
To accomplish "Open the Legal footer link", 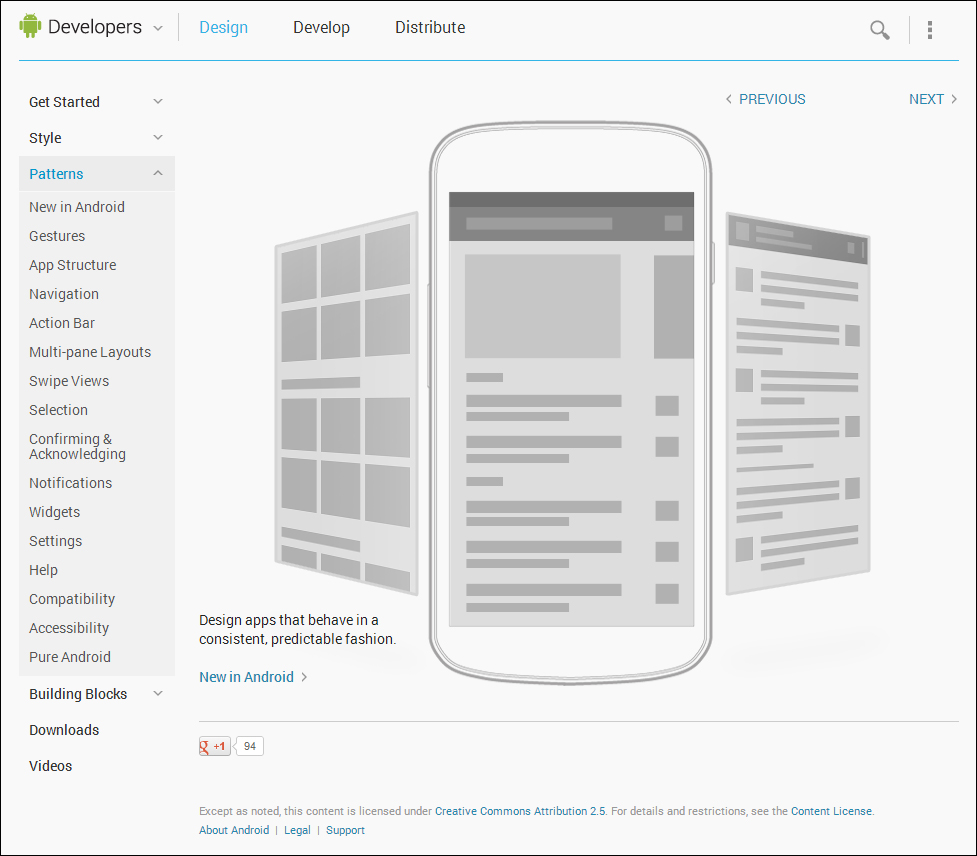I will coord(297,830).
